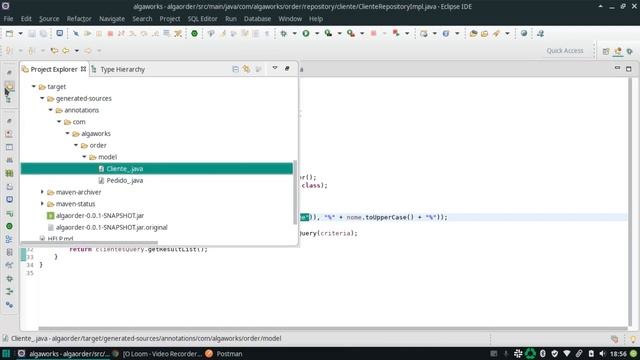Click the New file wizard icon in toolbar
Viewport: 640px width, 360px height.
pyautogui.click(x=9, y=33)
